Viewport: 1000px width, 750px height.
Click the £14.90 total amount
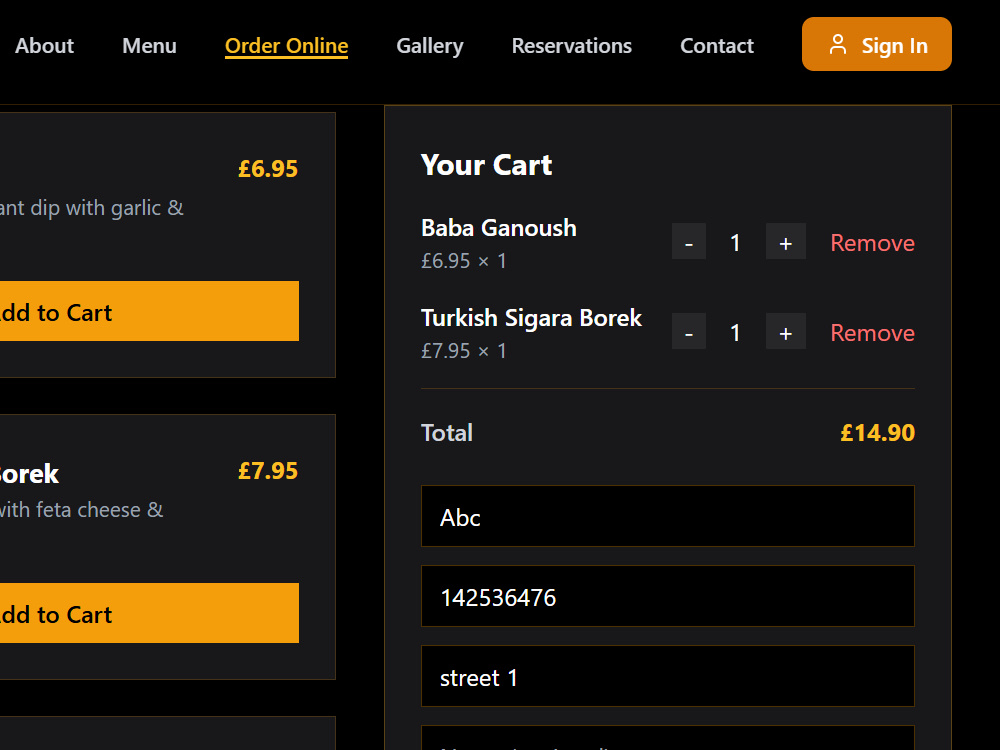tap(878, 433)
